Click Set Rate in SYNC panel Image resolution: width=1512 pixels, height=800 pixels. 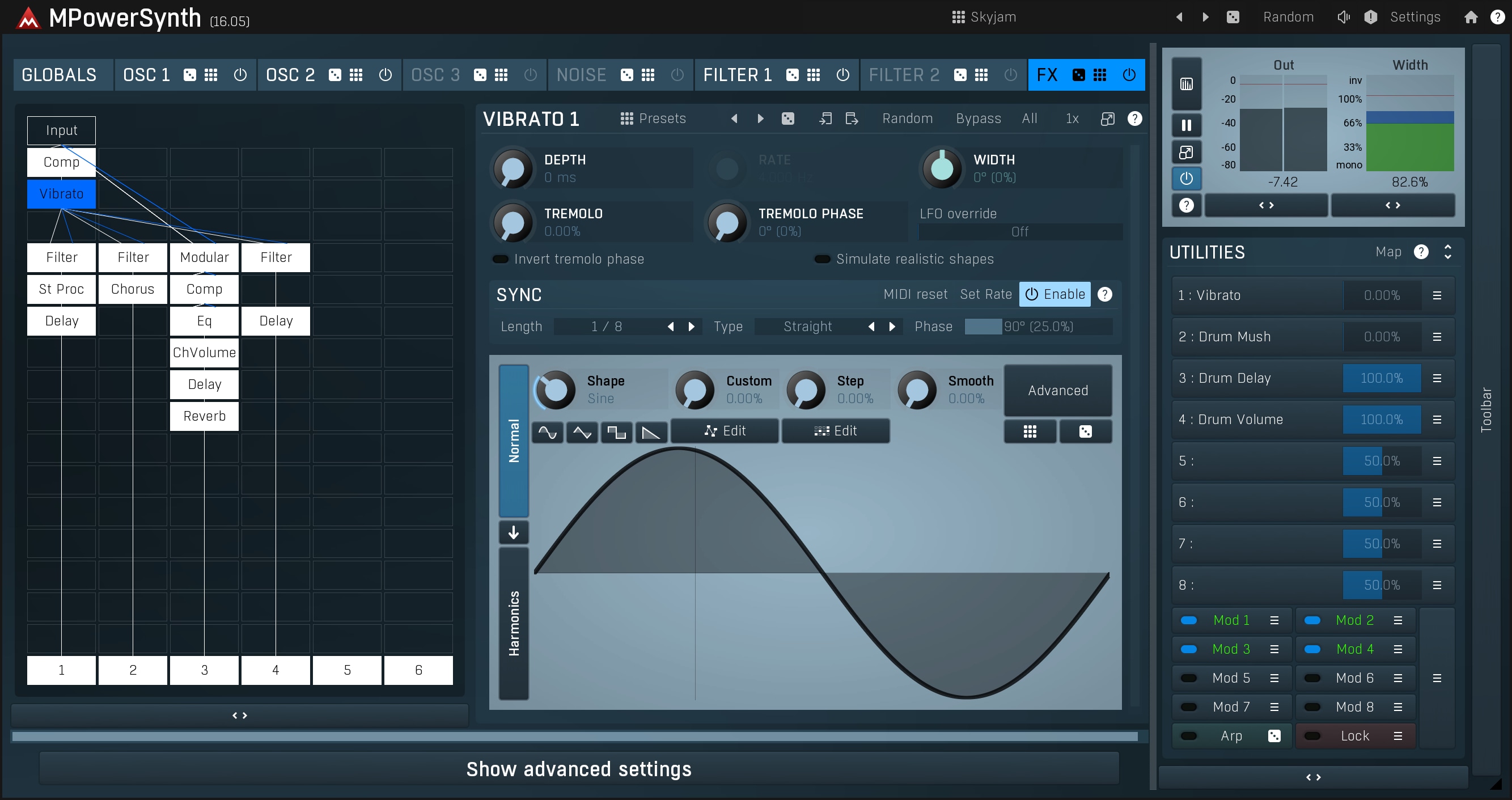pyautogui.click(x=985, y=294)
